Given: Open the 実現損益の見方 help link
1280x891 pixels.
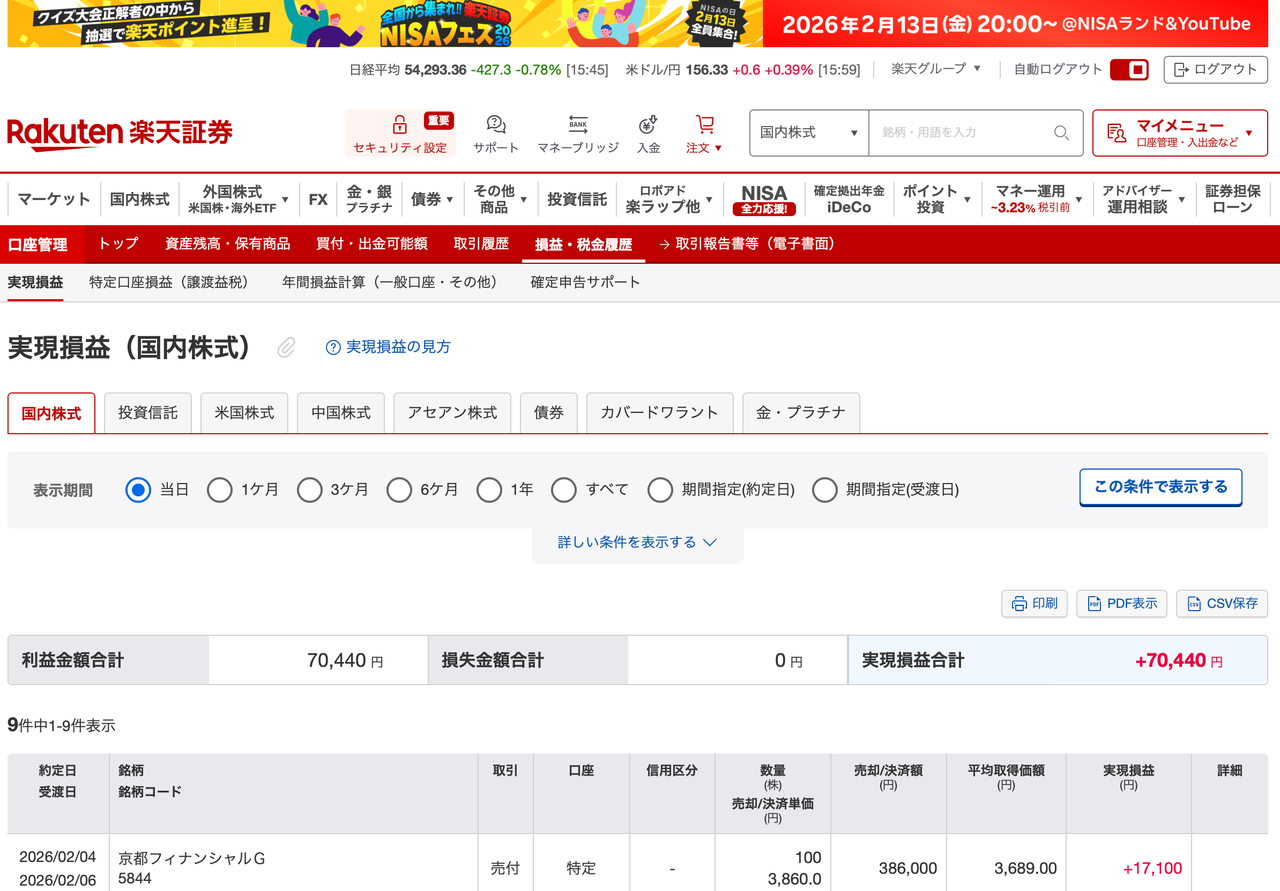Looking at the screenshot, I should [x=388, y=347].
